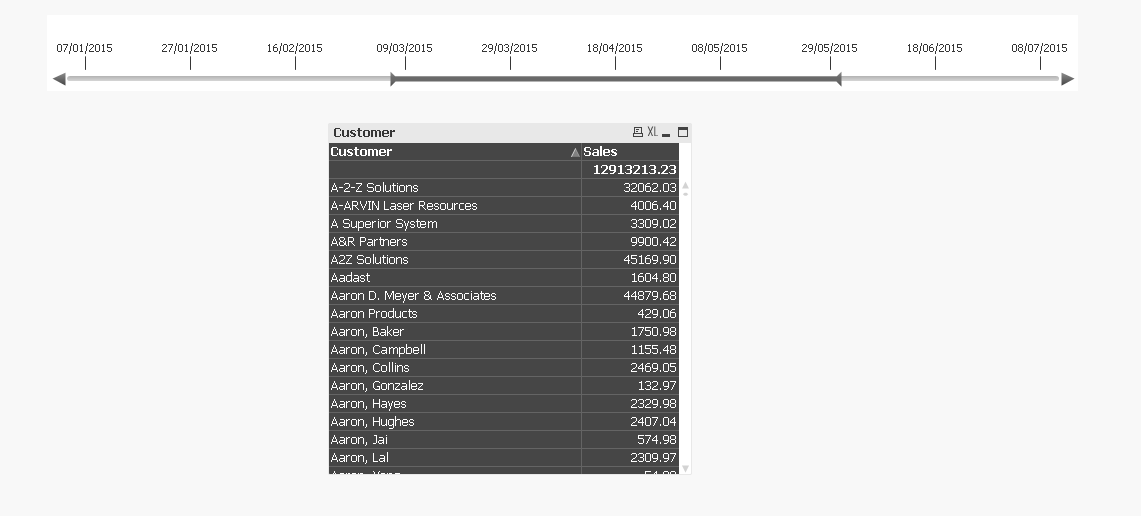Screen dimensions: 1141x516
Task: Click sales value 574.98
Action: (x=630, y=440)
